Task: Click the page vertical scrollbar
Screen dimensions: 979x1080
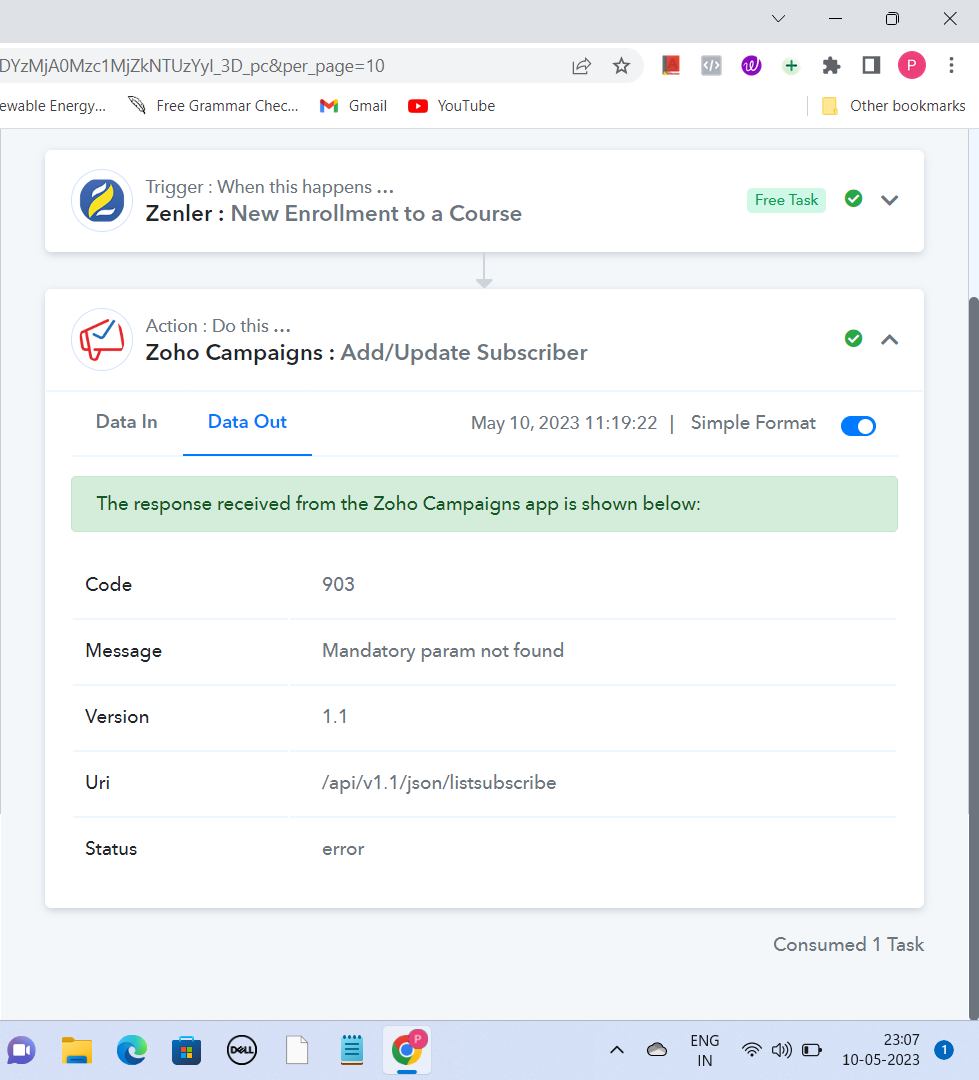Action: coord(973,658)
